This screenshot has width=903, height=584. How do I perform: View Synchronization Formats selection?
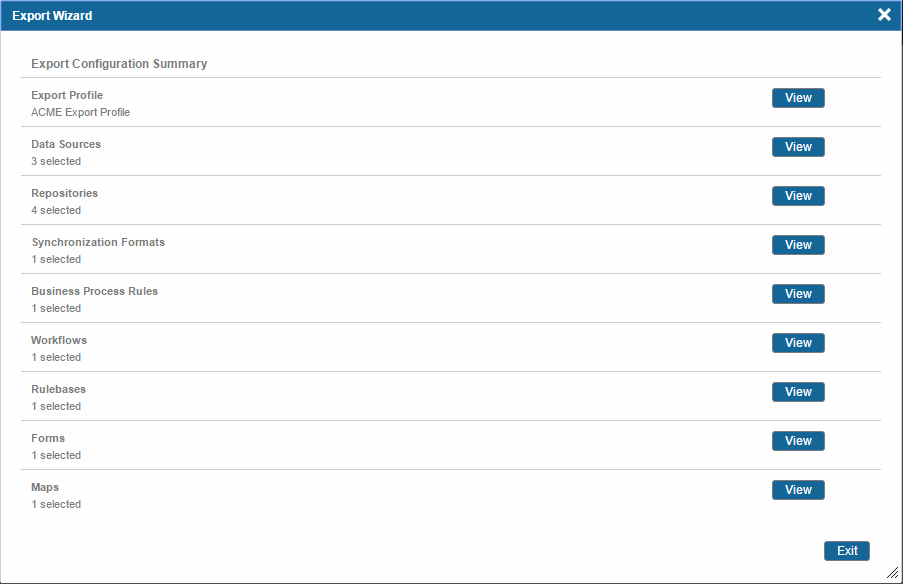(798, 245)
